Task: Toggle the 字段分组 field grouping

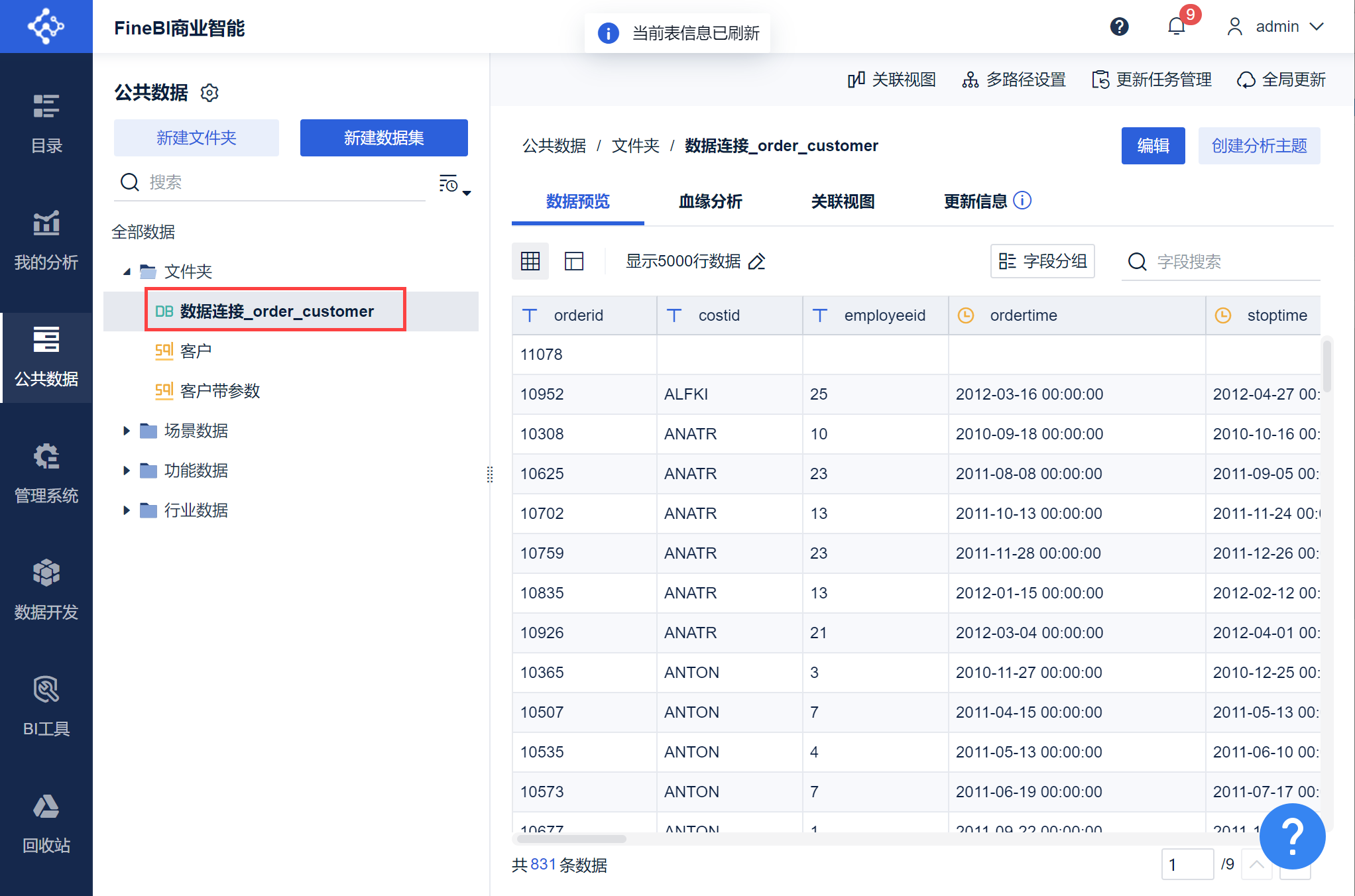Action: (1043, 261)
